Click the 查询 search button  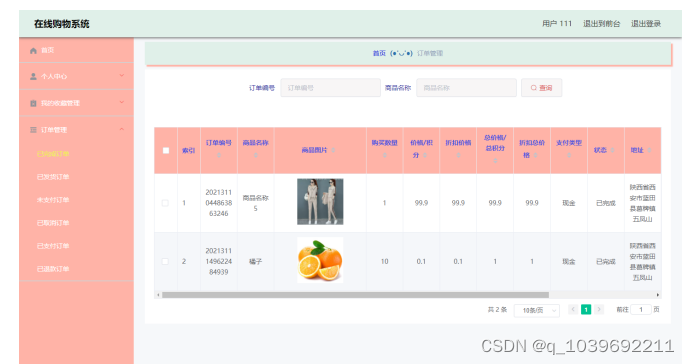(x=541, y=88)
